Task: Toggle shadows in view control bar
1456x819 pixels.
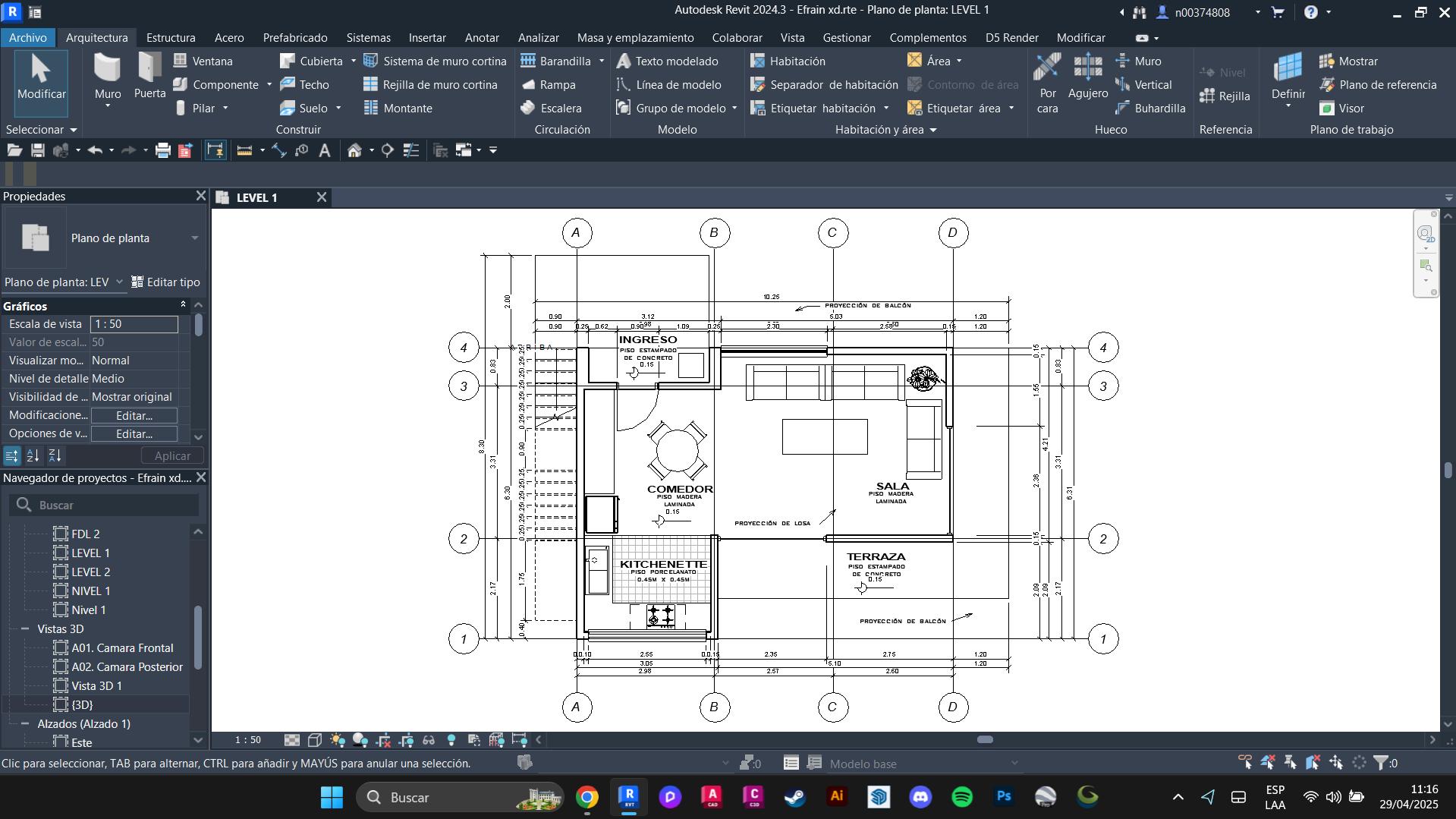Action: pyautogui.click(x=360, y=740)
